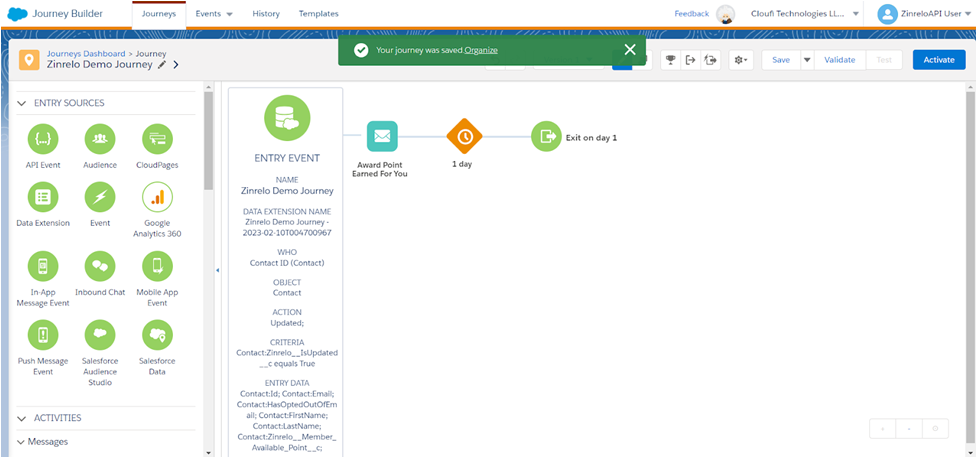The width and height of the screenshot is (977, 458).
Task: Go to Journeys Dashboard breadcrumb
Action: point(86,54)
